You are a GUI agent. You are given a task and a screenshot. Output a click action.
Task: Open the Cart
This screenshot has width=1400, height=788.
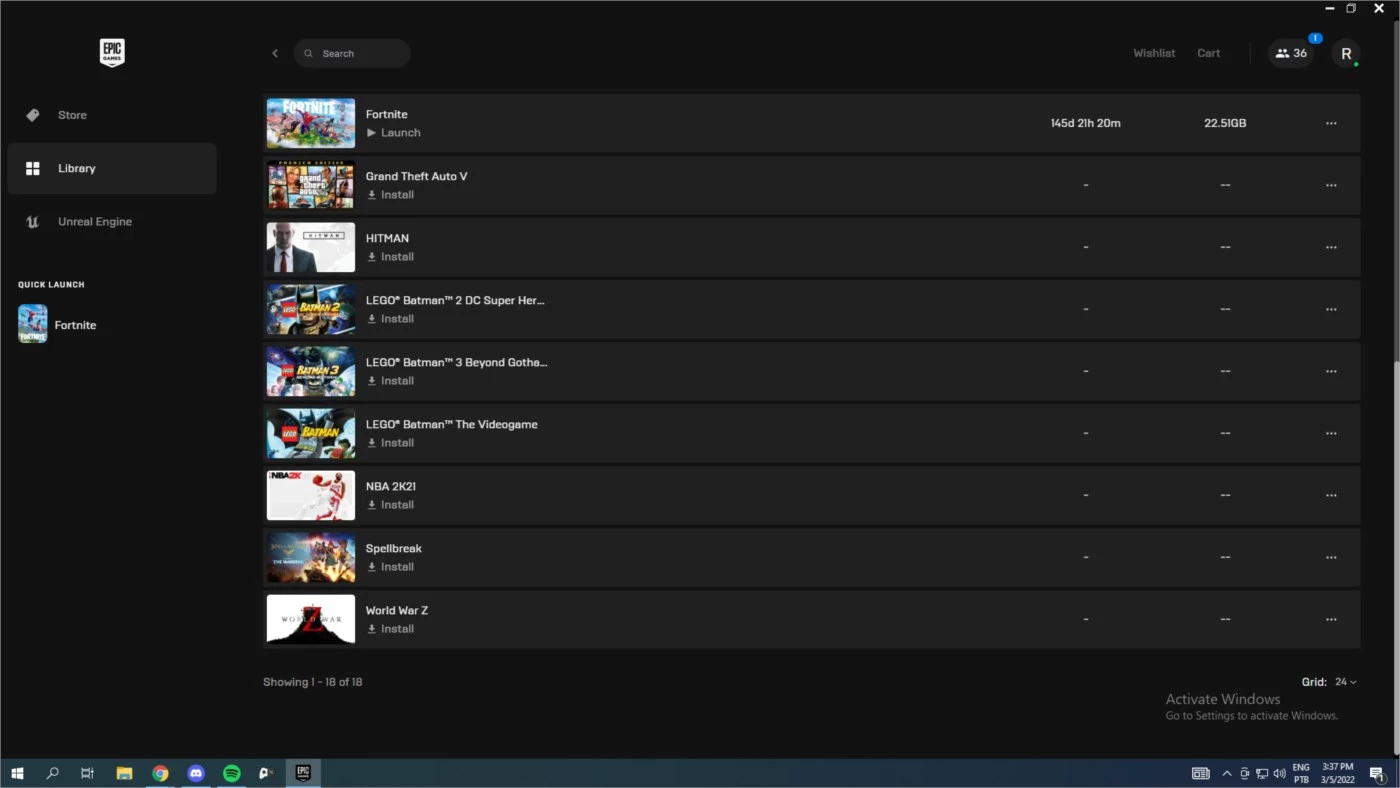[1208, 53]
